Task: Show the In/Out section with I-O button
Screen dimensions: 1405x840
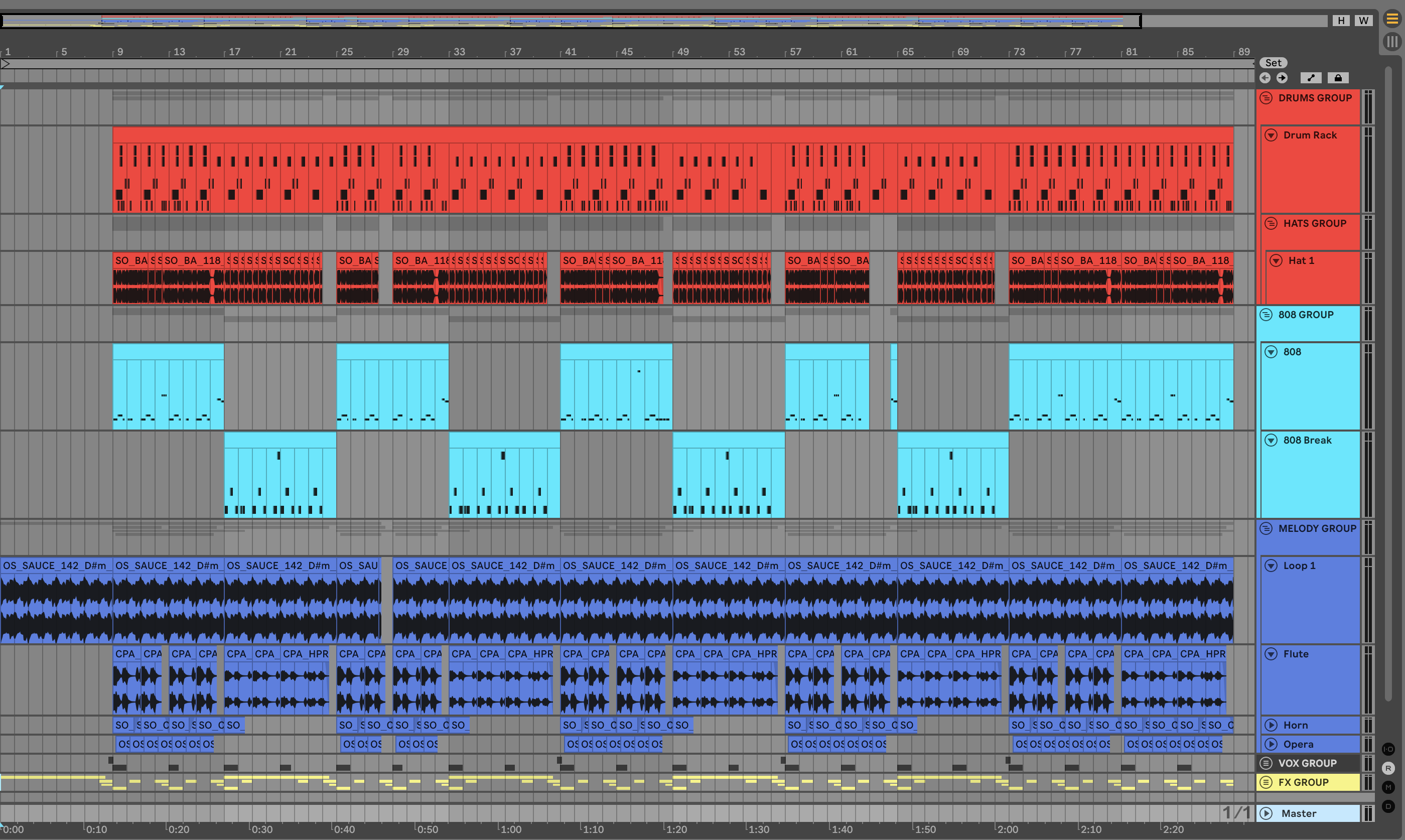Action: [x=1388, y=749]
